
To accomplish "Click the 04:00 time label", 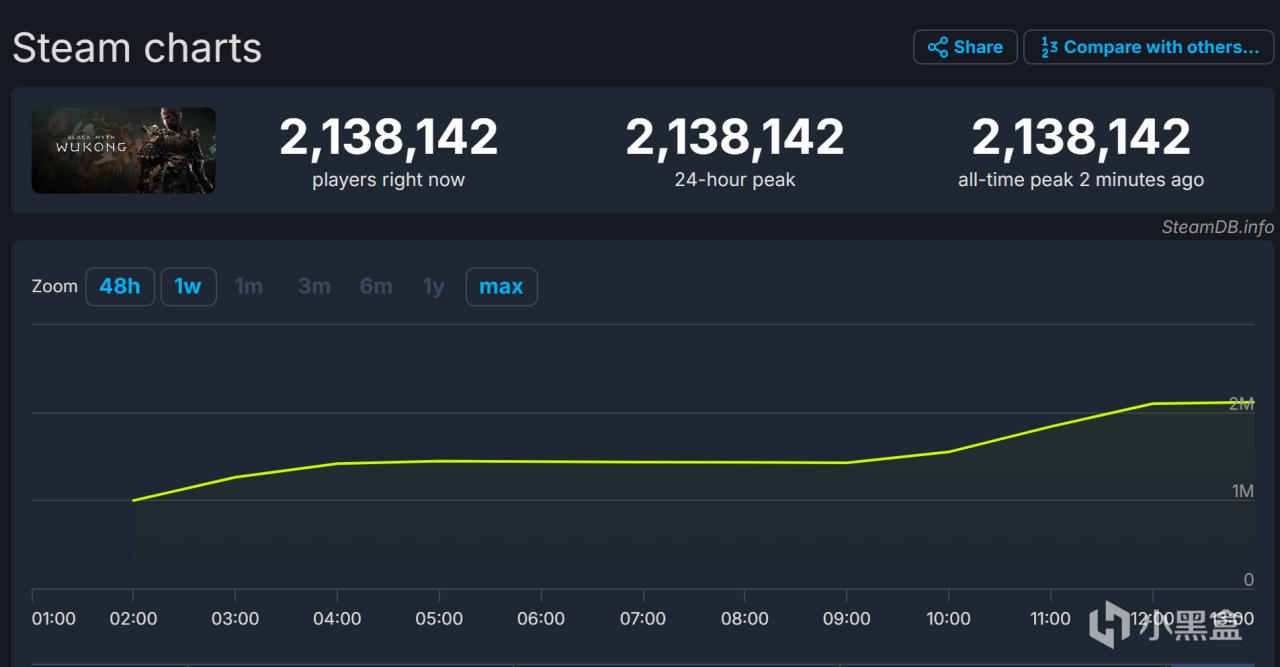I will pos(337,618).
